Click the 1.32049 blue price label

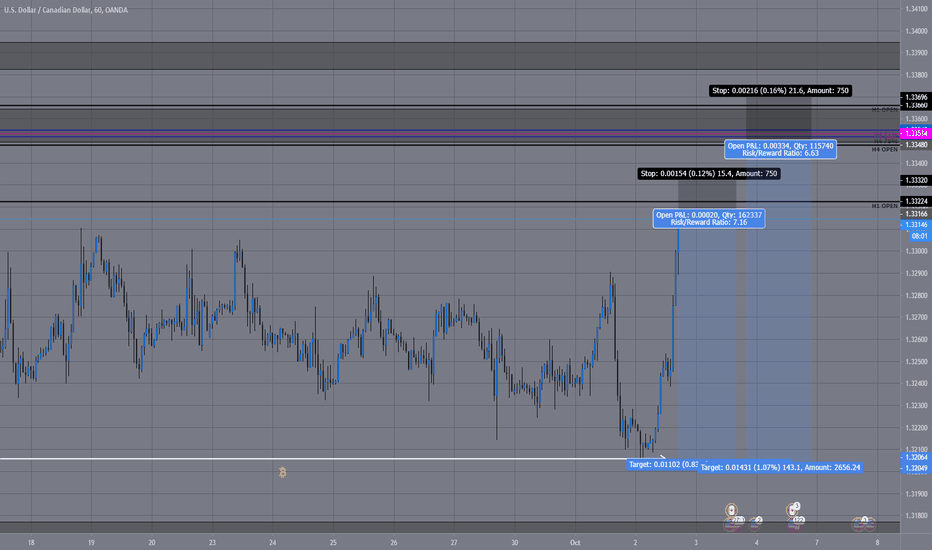click(x=916, y=468)
